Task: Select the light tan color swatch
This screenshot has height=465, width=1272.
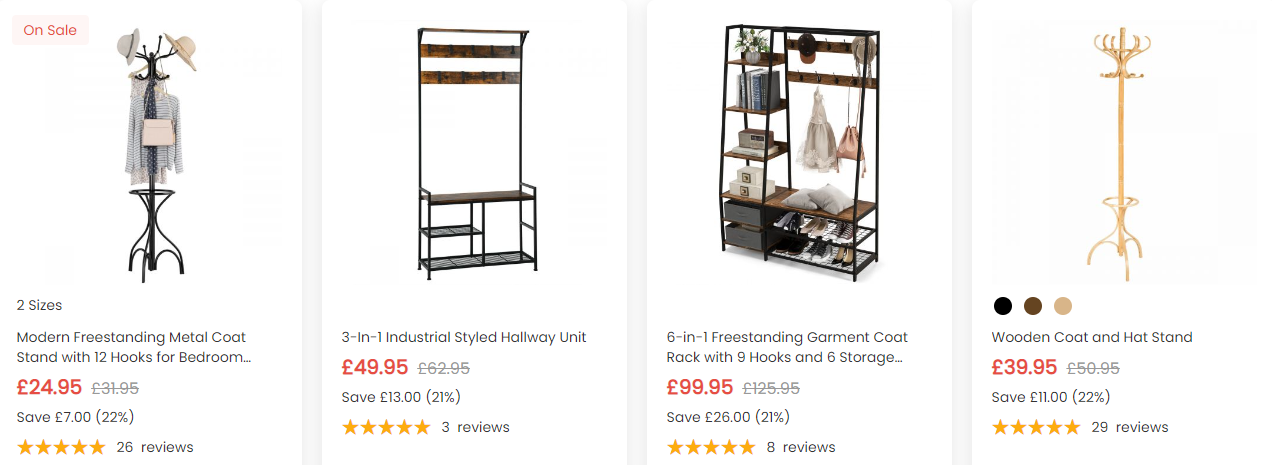Action: click(1062, 306)
